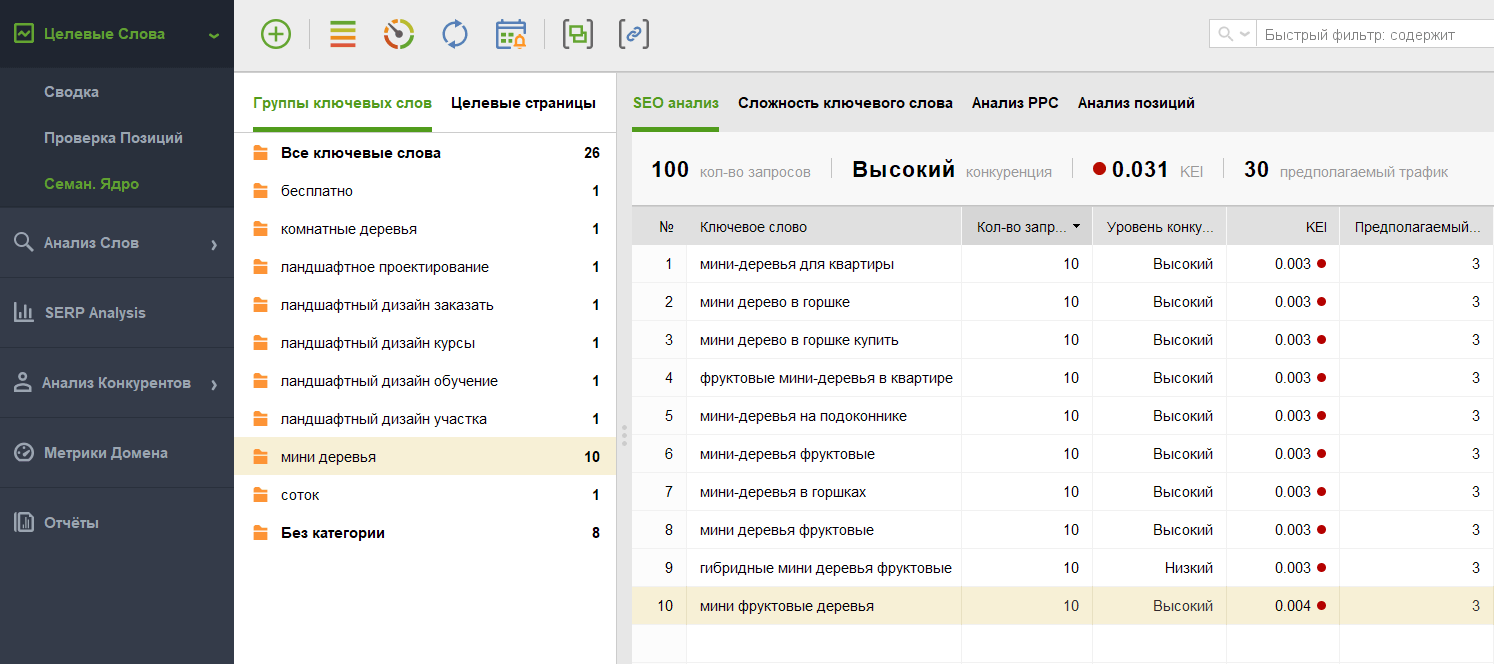The image size is (1494, 664).
Task: Open the calendar schedule icon
Action: [x=511, y=34]
